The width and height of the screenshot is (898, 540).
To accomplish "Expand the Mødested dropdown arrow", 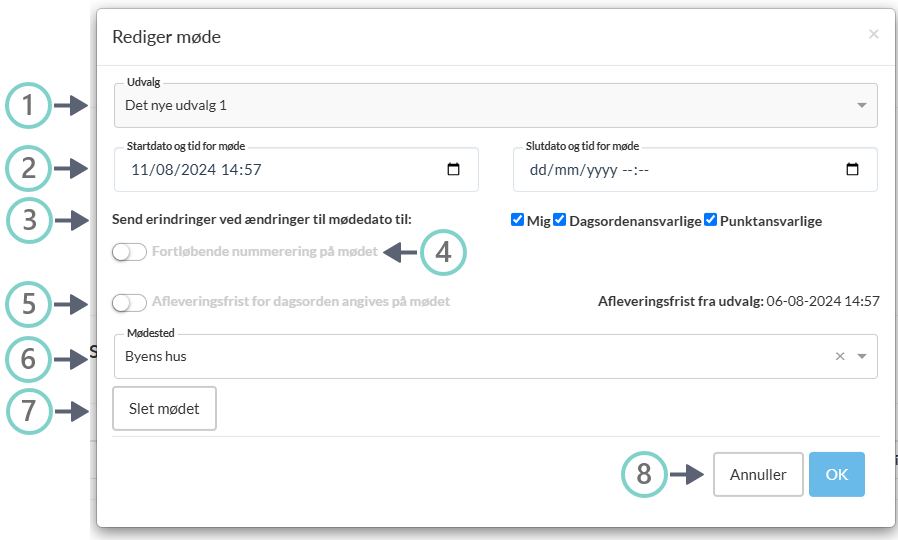I will click(862, 357).
